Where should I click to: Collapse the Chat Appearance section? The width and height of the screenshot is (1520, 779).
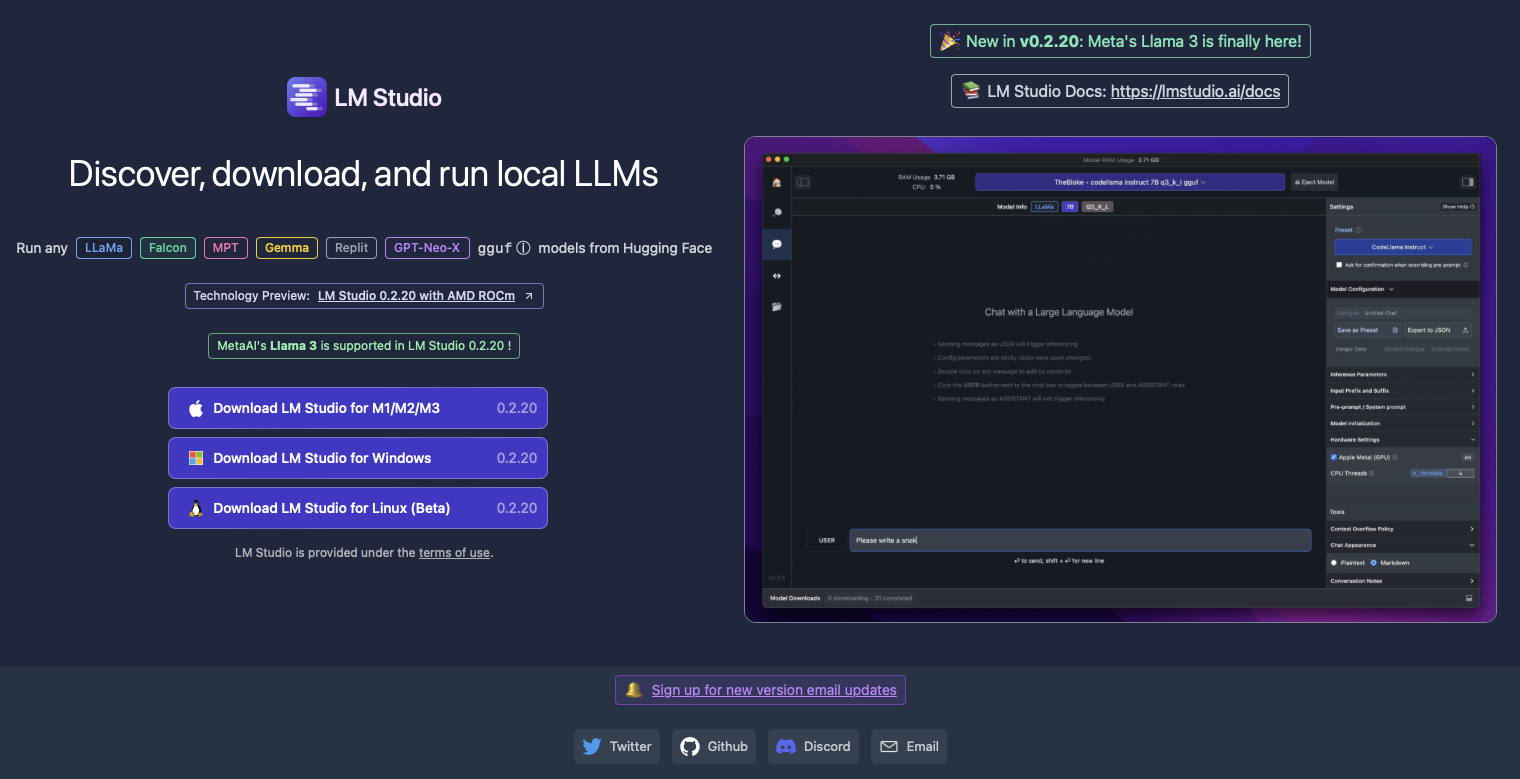tap(1402, 546)
